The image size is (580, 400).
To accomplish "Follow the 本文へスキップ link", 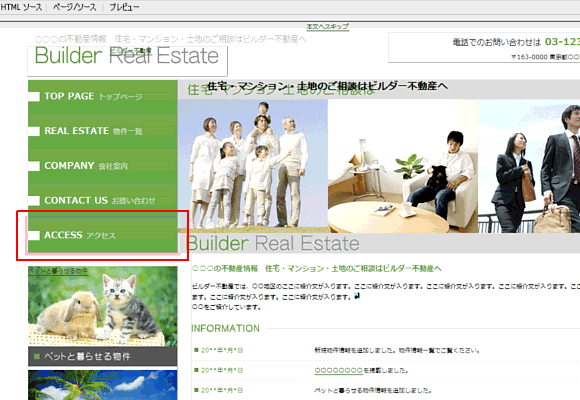I will tap(327, 27).
